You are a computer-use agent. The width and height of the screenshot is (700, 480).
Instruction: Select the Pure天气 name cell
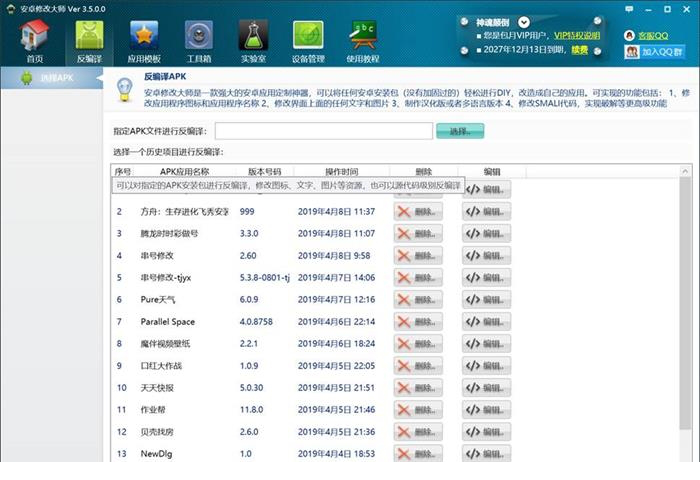pos(158,299)
